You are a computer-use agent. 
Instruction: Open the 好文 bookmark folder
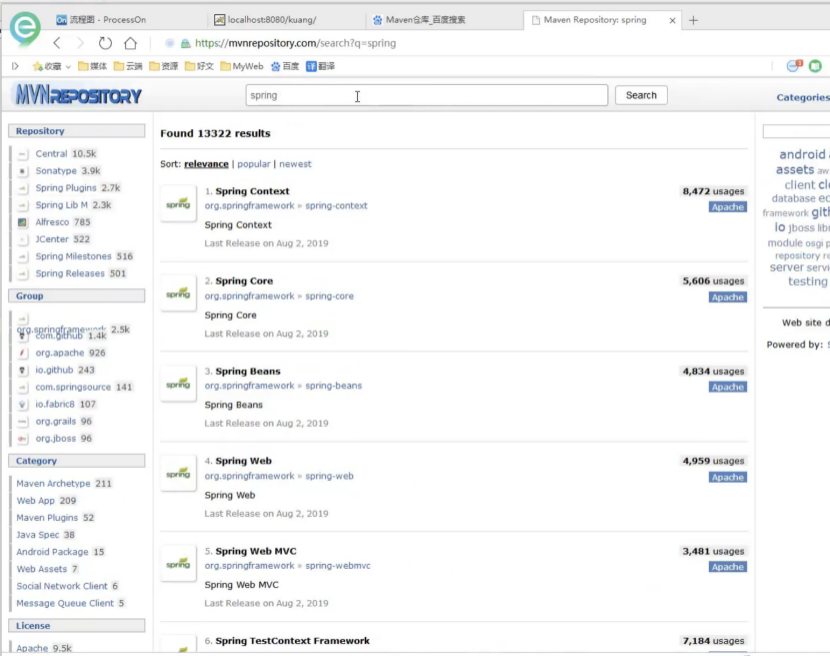pyautogui.click(x=200, y=66)
